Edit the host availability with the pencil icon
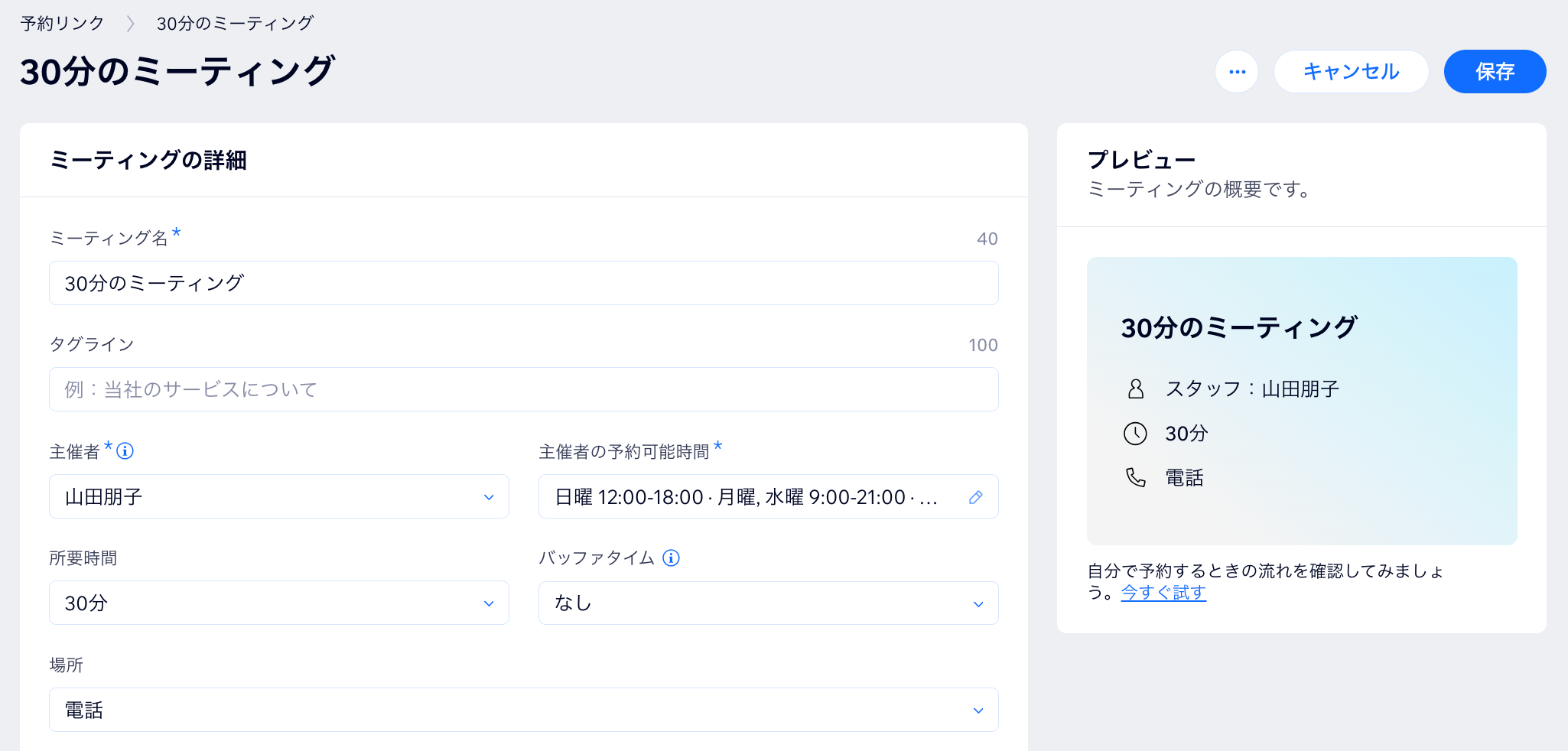The image size is (1568, 751). click(975, 497)
